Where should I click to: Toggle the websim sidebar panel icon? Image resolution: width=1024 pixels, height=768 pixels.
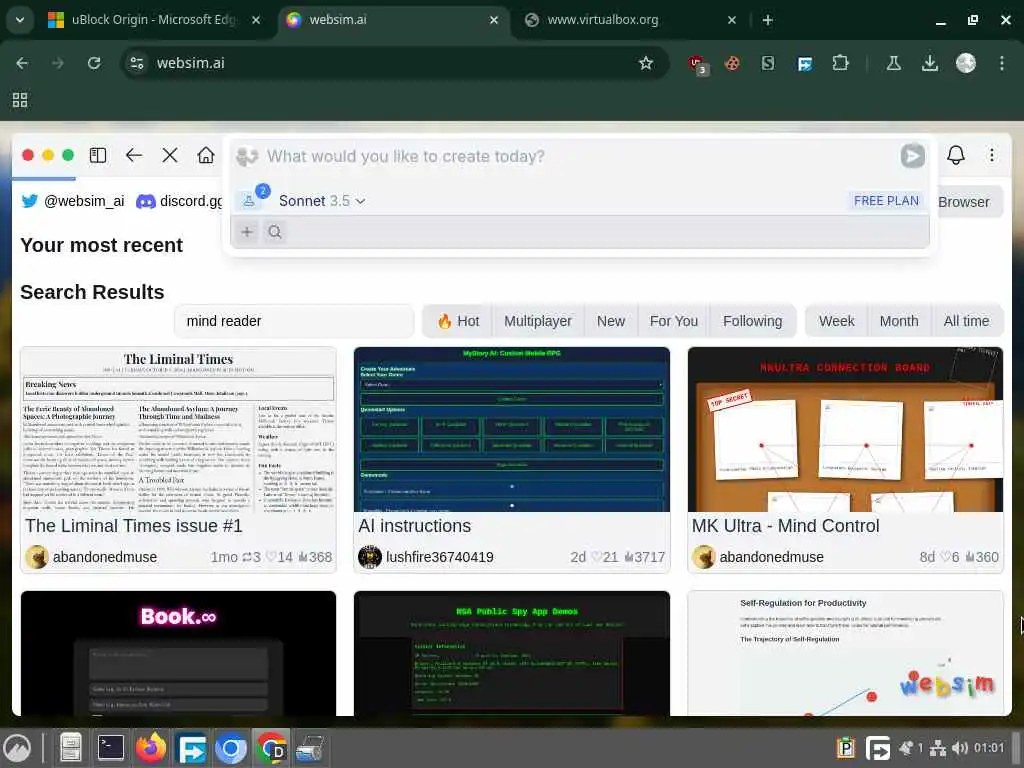coord(98,155)
